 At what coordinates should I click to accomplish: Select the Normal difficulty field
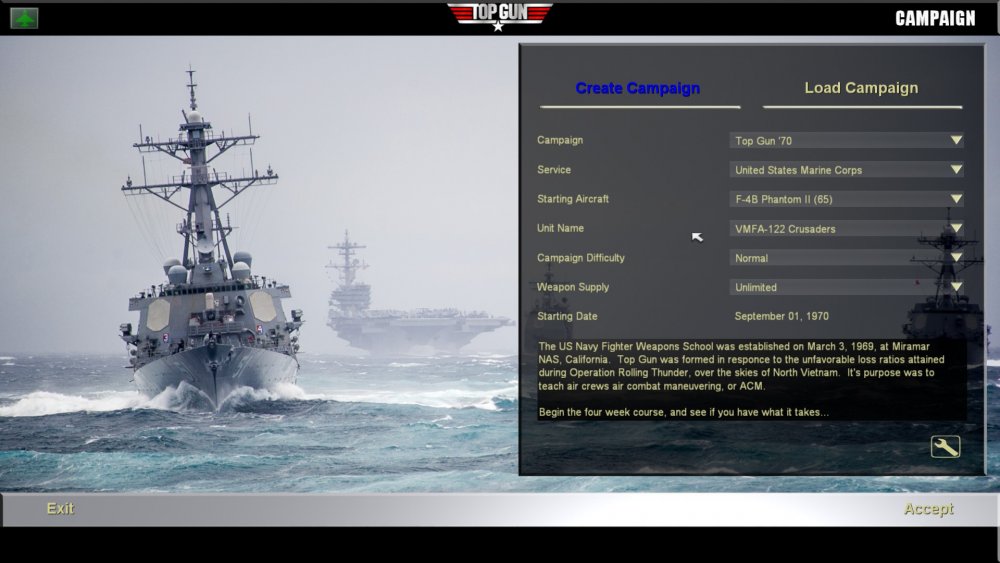click(x=846, y=258)
